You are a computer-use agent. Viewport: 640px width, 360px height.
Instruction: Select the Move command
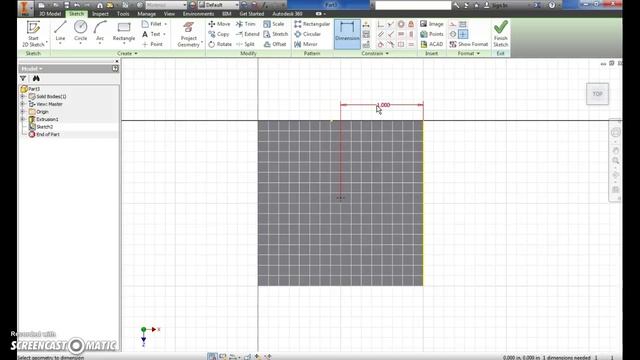[x=219, y=24]
